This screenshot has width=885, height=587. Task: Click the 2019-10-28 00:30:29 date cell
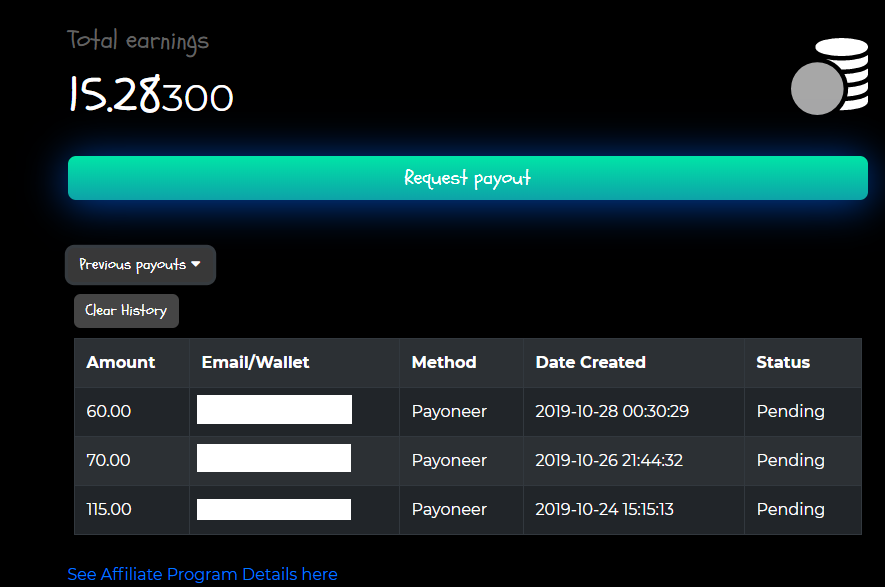[x=612, y=411]
